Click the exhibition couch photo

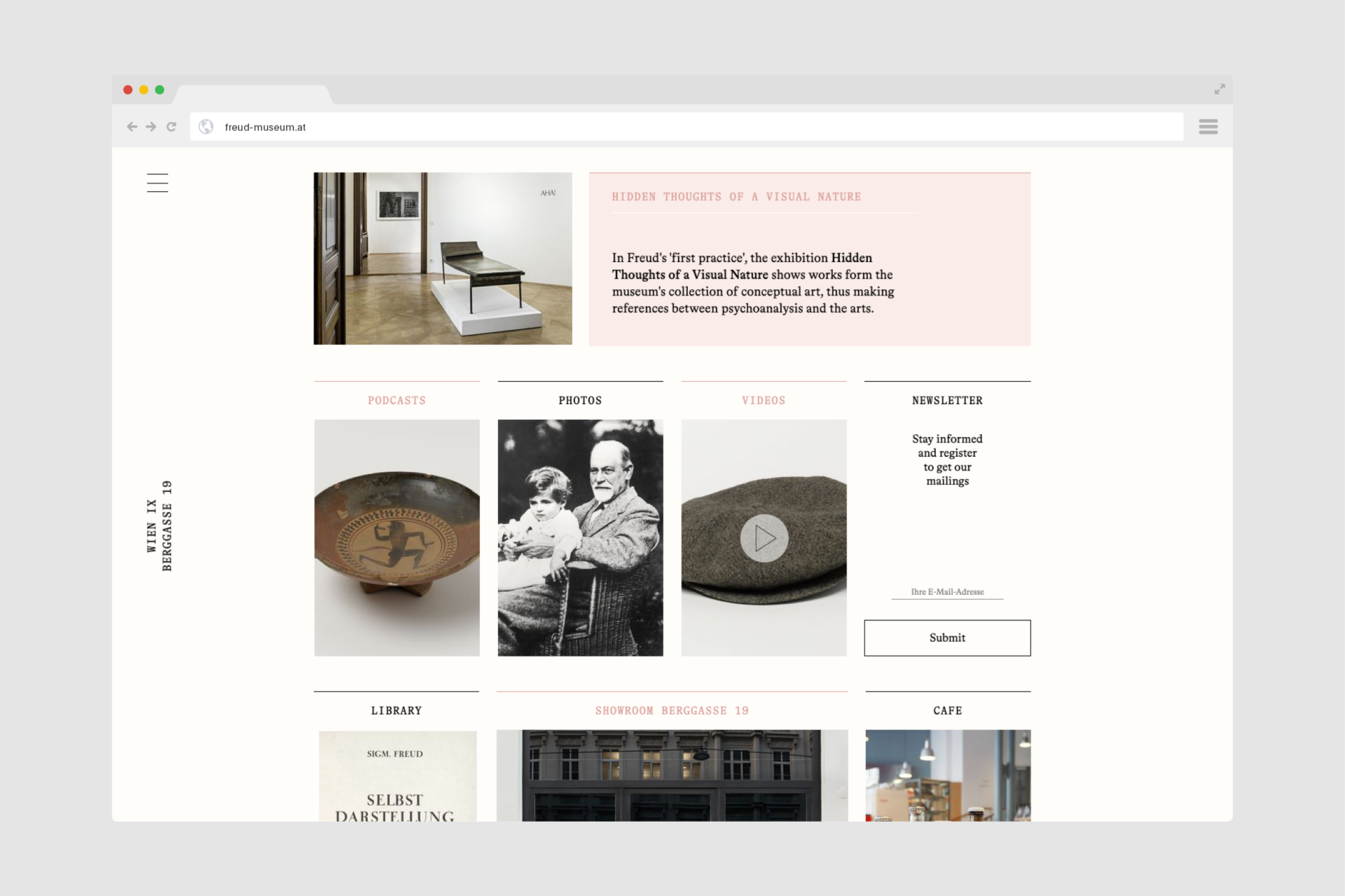(443, 259)
